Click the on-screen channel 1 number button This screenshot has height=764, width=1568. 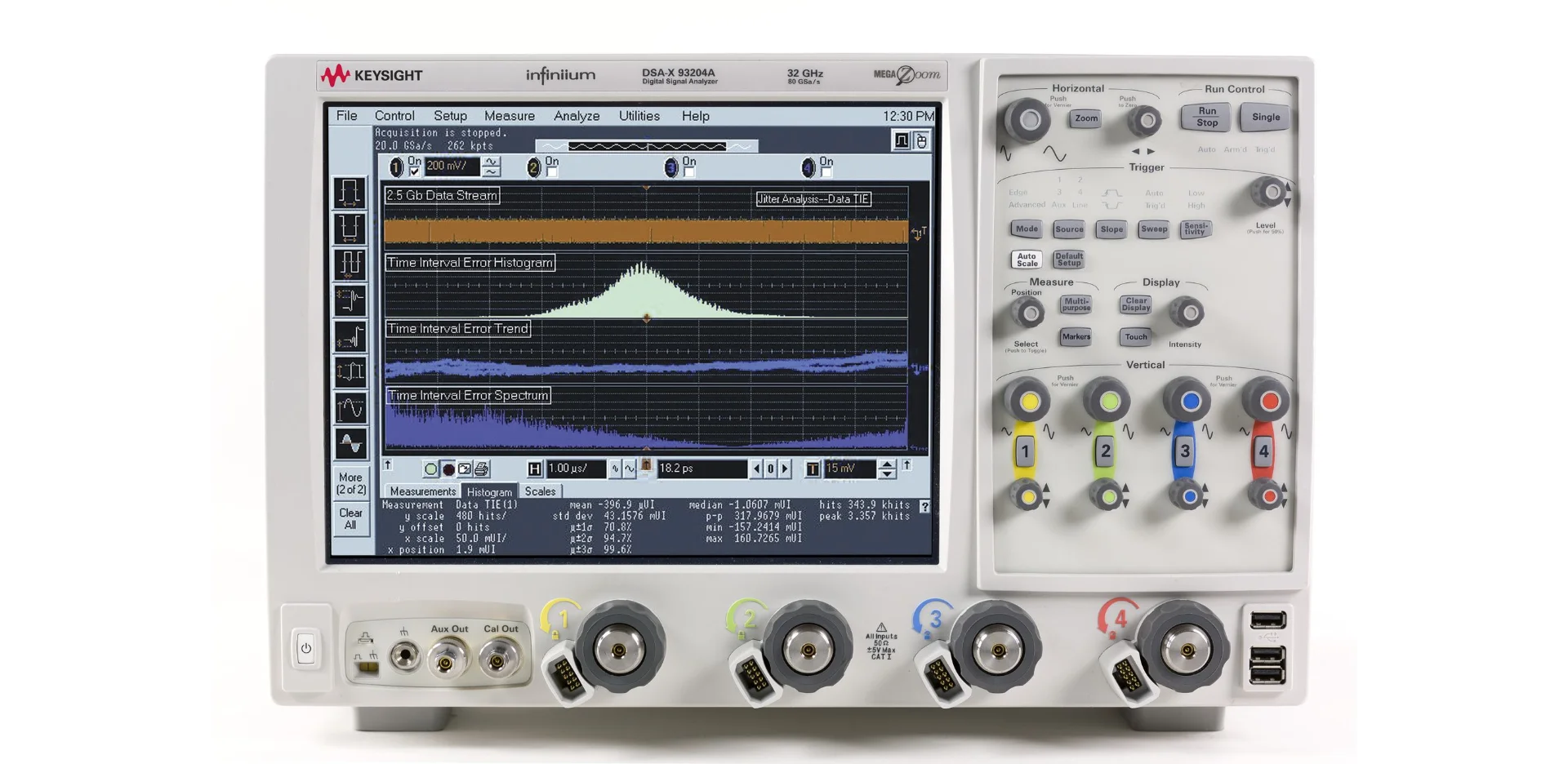point(397,167)
